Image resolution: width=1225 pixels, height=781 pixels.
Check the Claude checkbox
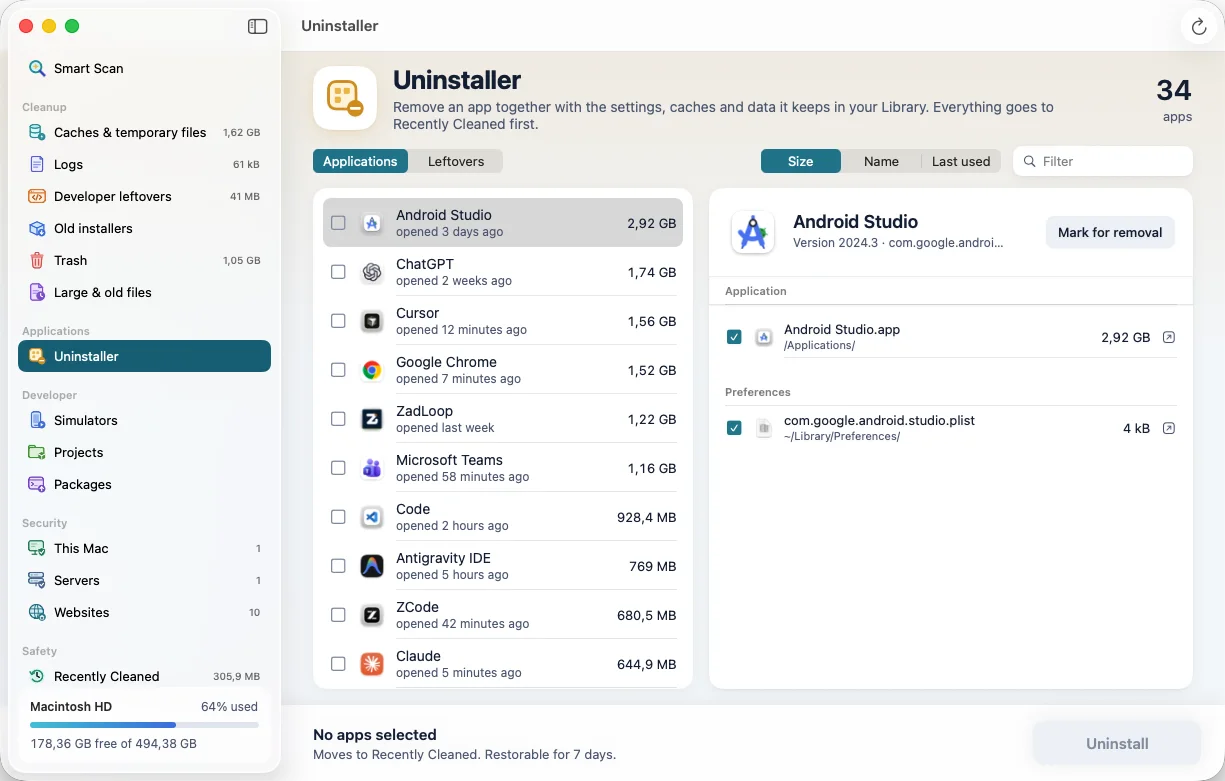(338, 664)
